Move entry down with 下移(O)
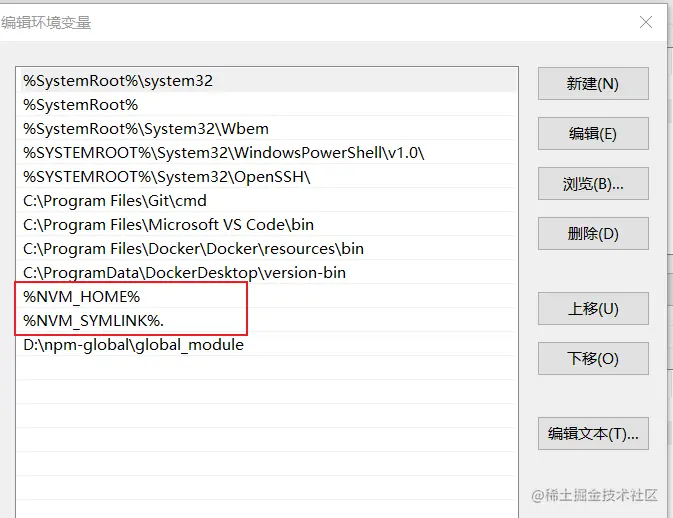The height and width of the screenshot is (518, 673). coord(593,359)
